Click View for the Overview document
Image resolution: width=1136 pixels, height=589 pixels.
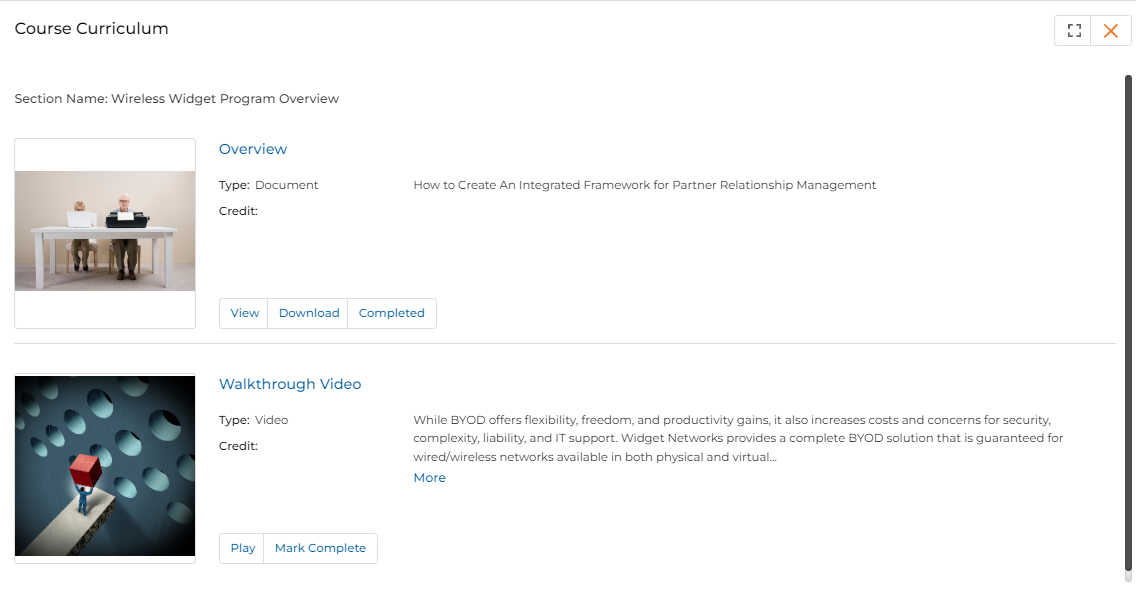coord(244,313)
